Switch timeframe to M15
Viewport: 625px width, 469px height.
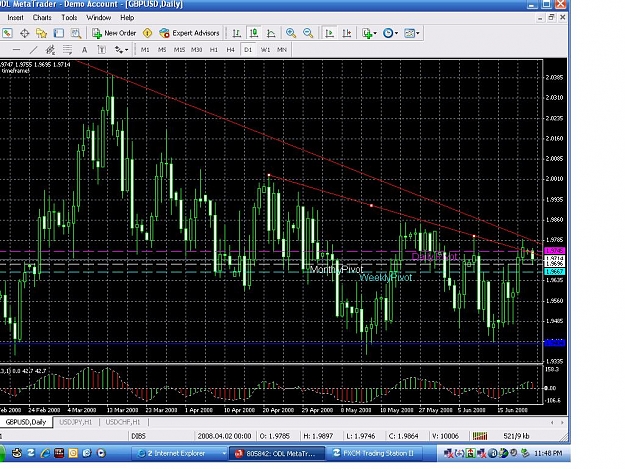(179, 50)
